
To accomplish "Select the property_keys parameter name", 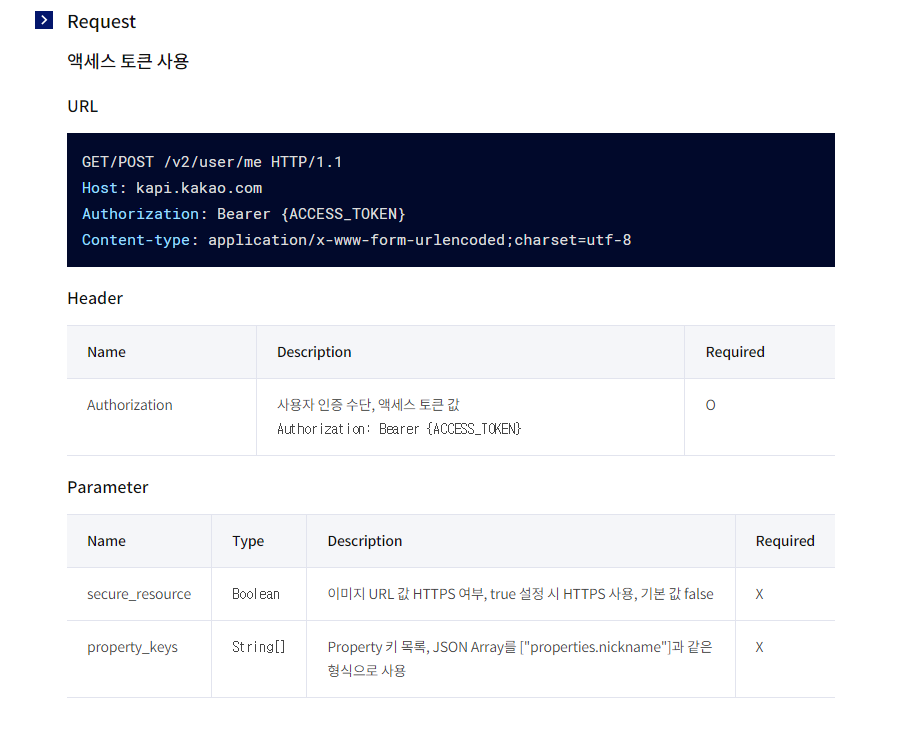I will (x=132, y=647).
